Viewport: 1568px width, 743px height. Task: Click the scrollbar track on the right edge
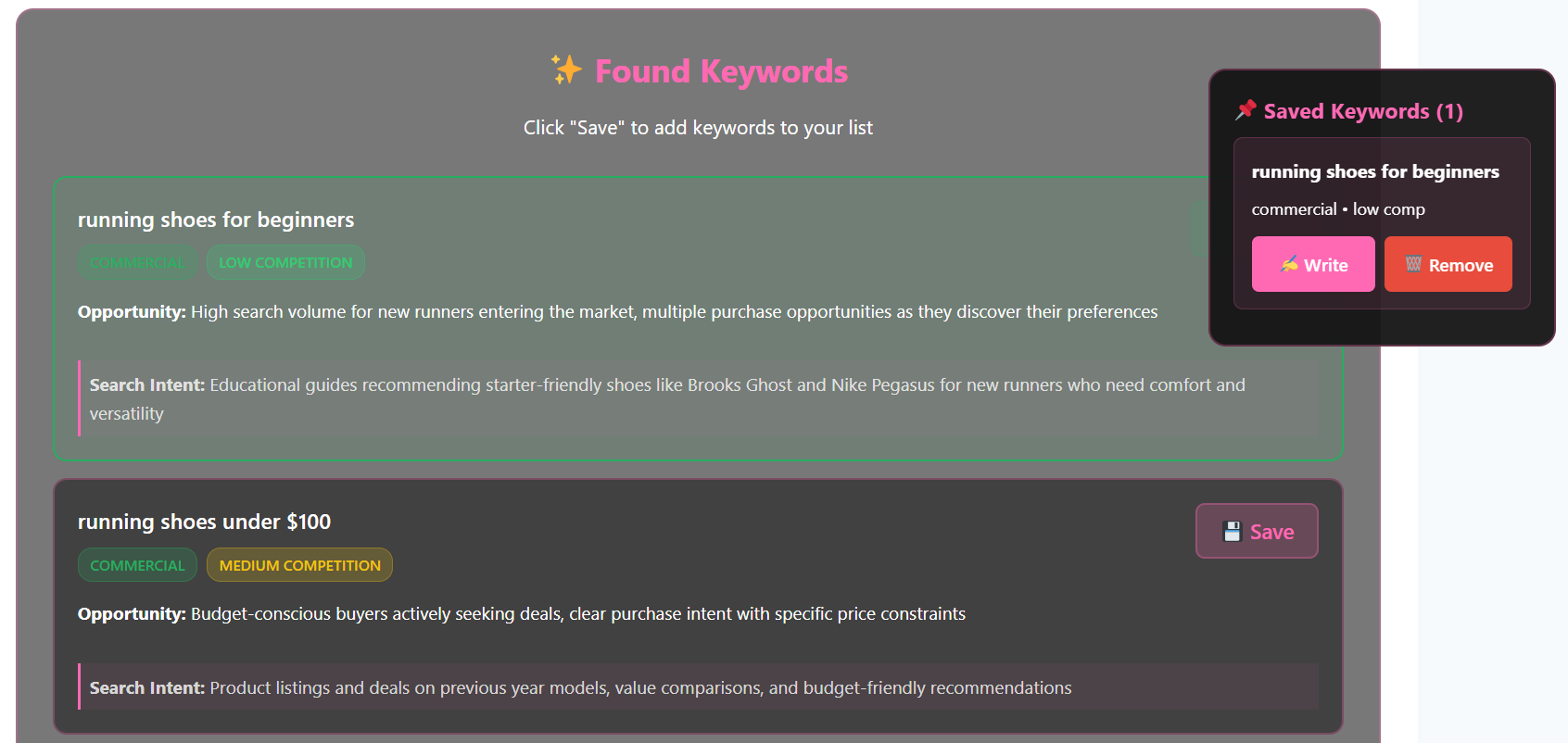point(1561,371)
